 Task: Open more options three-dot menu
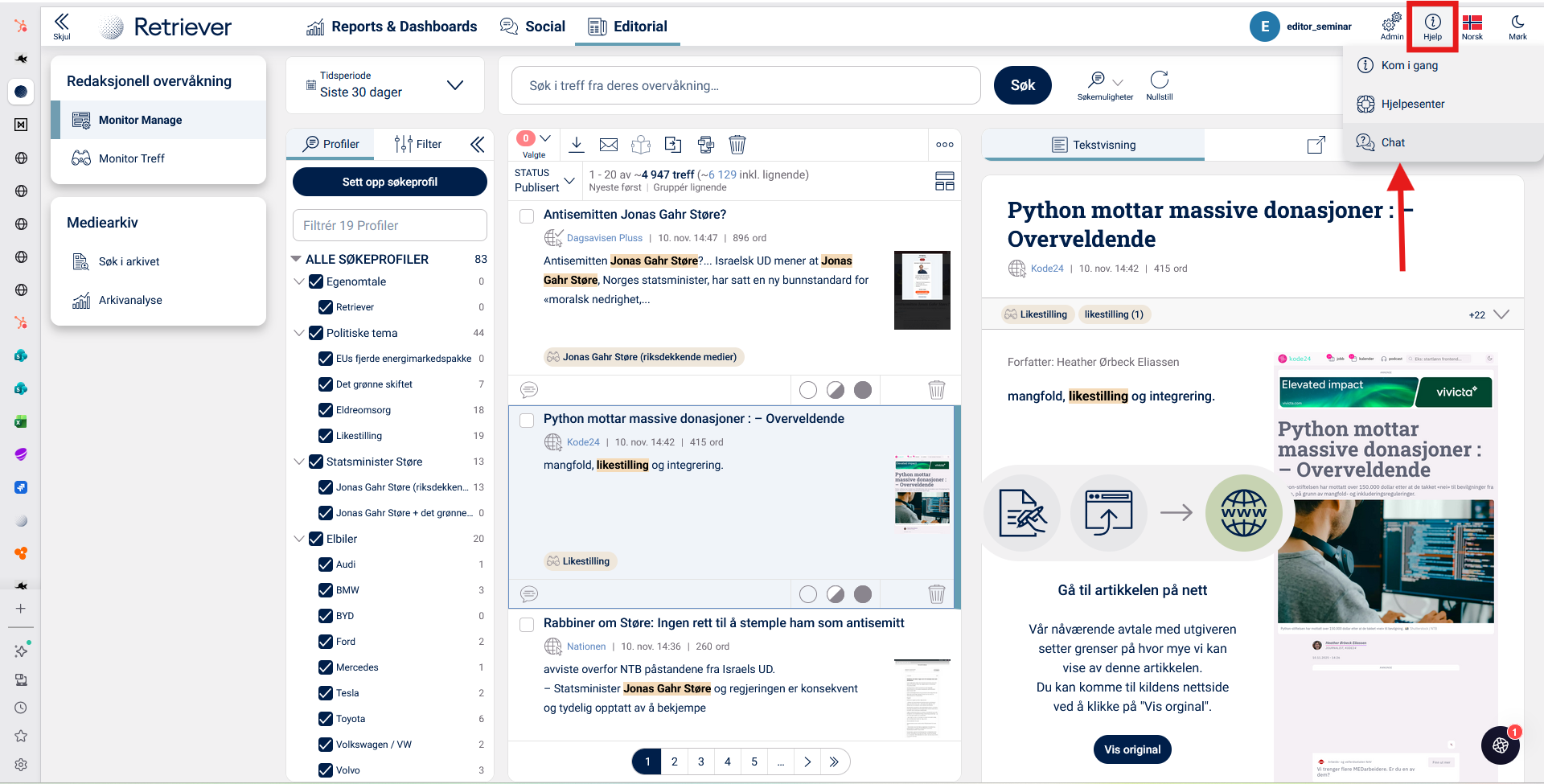[x=945, y=145]
